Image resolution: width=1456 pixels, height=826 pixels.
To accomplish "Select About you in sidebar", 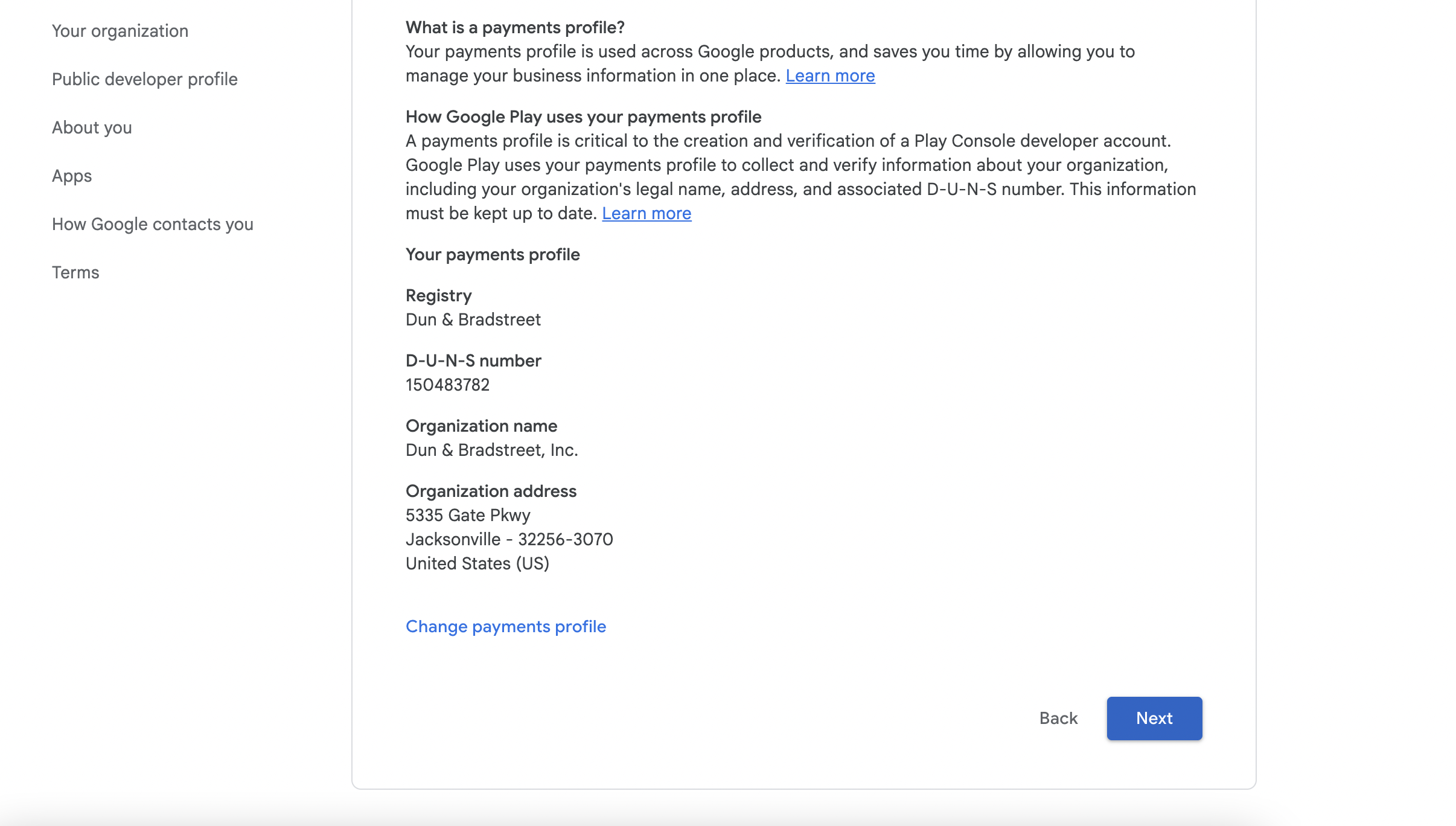I will (92, 127).
